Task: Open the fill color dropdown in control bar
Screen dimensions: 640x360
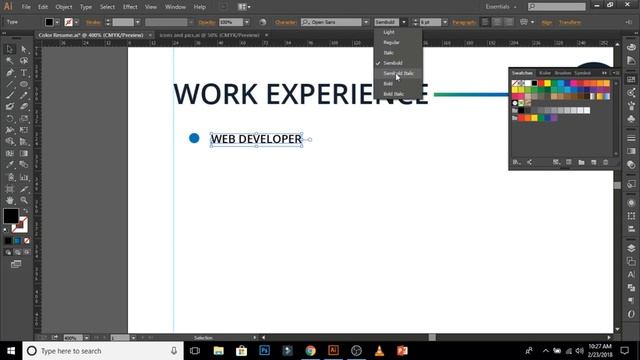Action: coord(57,22)
